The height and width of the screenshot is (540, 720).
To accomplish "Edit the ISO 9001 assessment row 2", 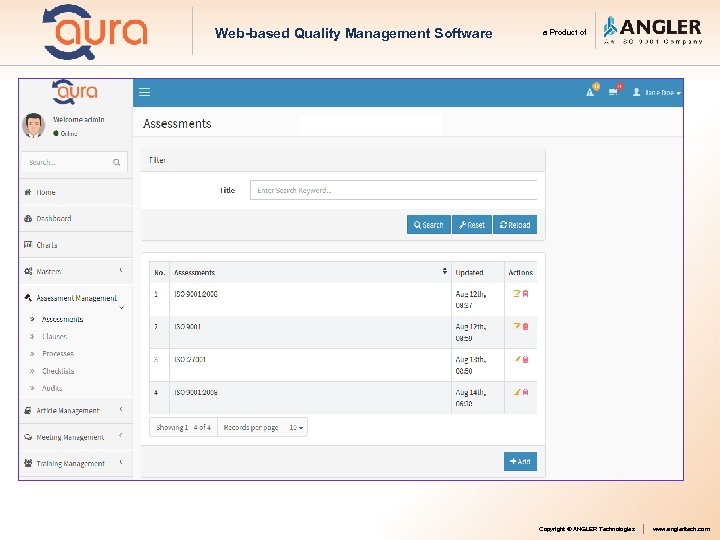I will 517,326.
